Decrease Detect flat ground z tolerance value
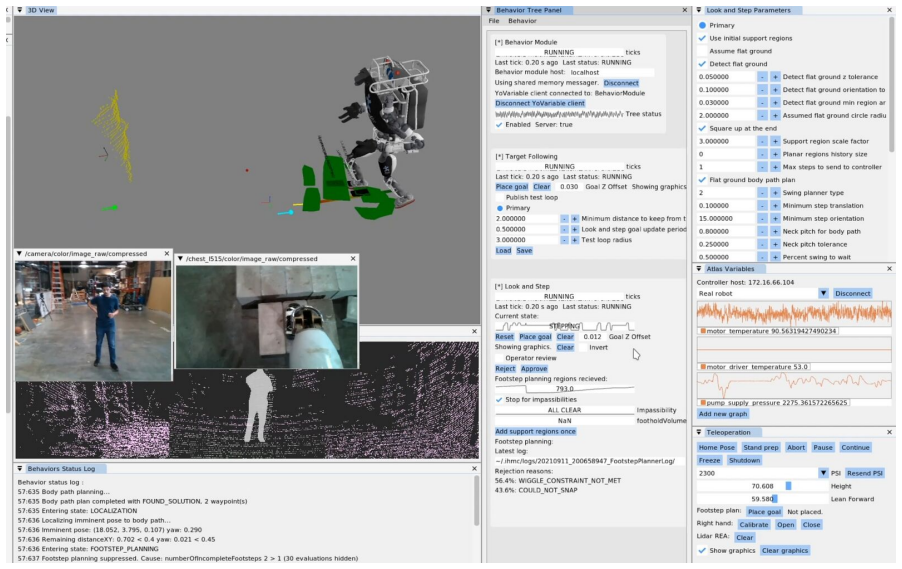Viewport: 902px width, 569px height. point(762,77)
